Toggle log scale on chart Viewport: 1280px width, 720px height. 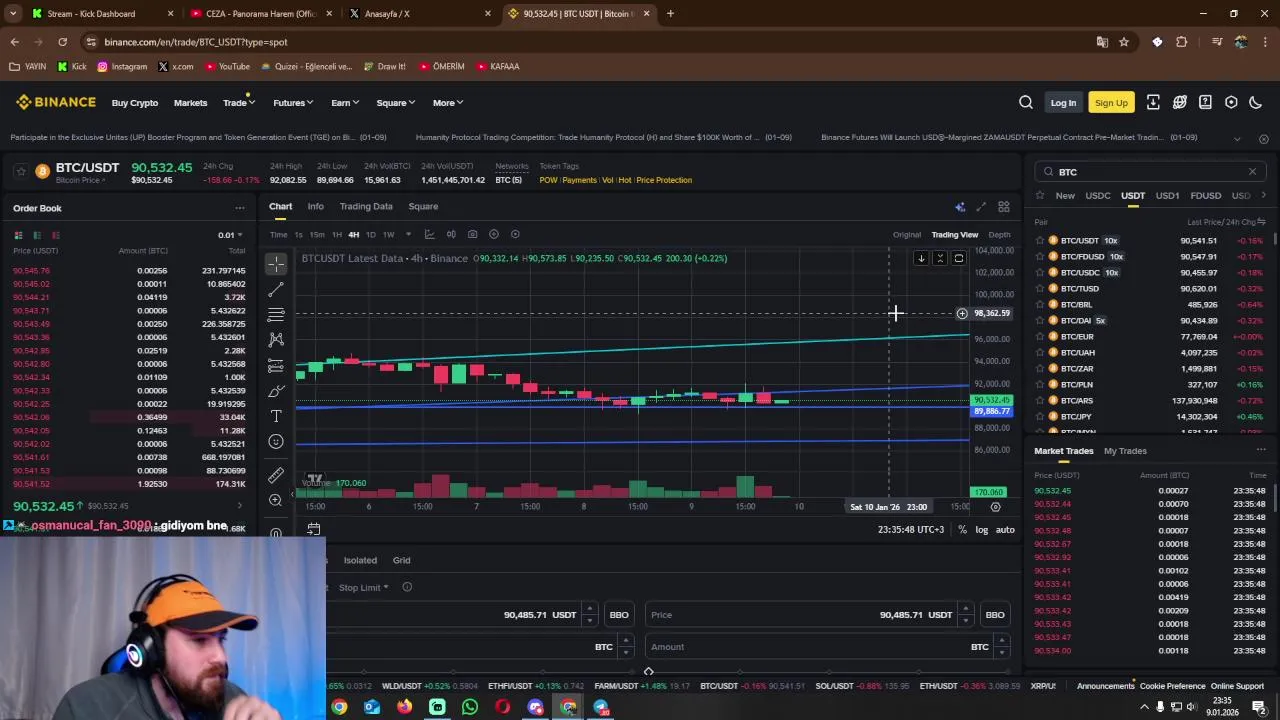pyautogui.click(x=981, y=530)
